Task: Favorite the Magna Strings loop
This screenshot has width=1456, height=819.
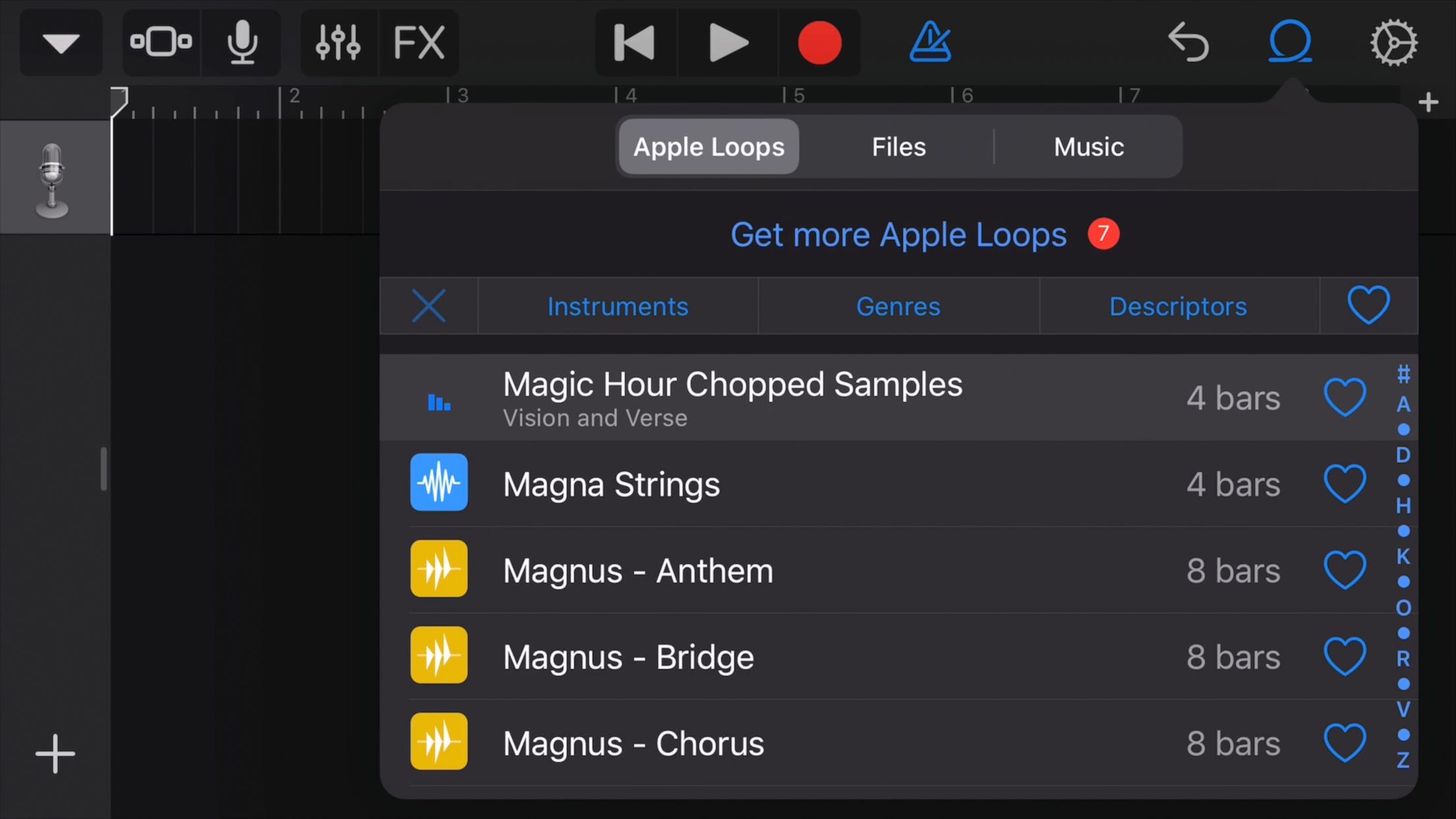Action: click(1345, 483)
